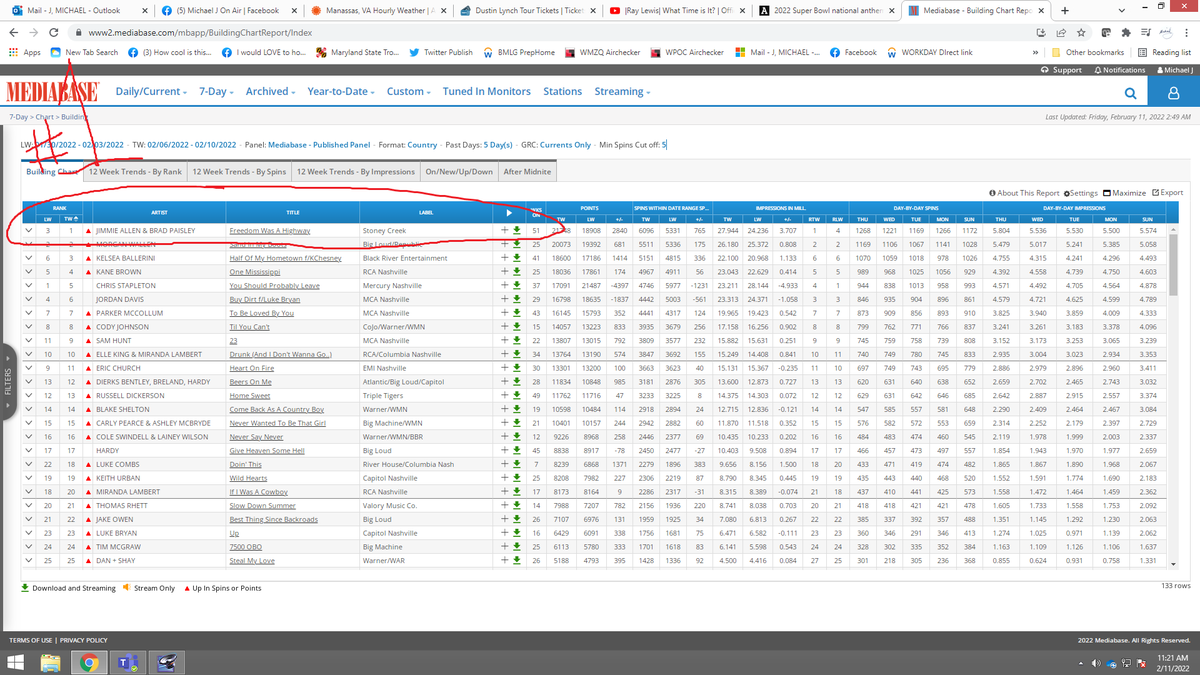Click green download icon for Kane Brown row
The image size is (1200, 675).
[517, 271]
